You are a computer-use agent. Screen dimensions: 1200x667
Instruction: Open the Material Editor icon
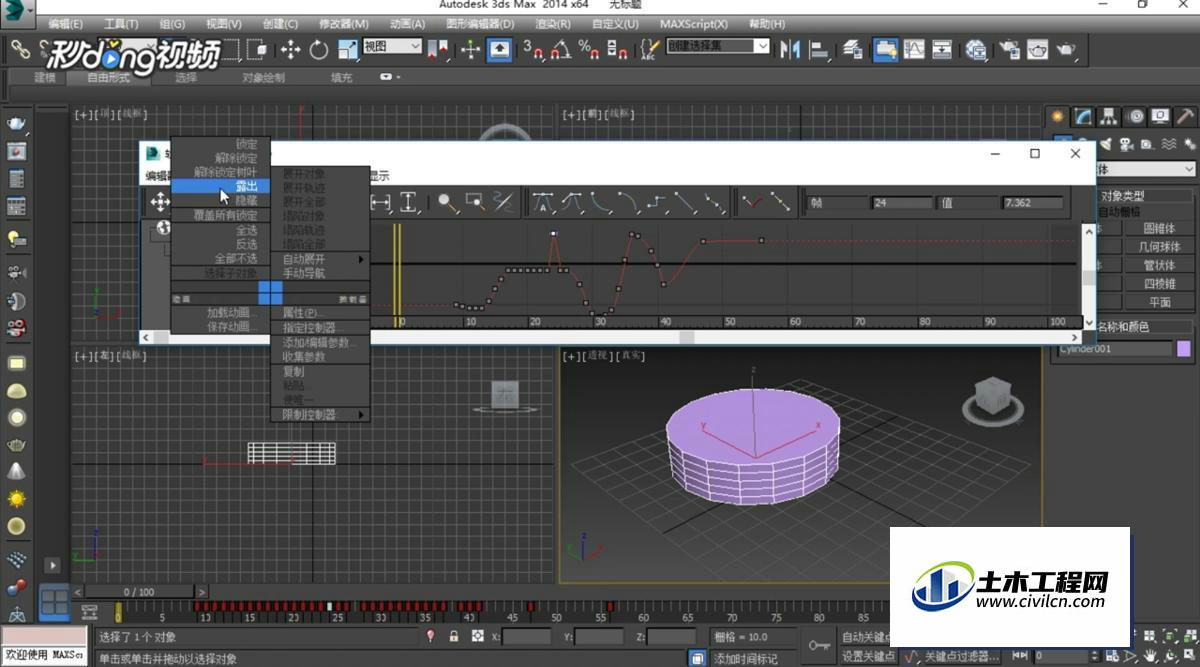(976, 48)
